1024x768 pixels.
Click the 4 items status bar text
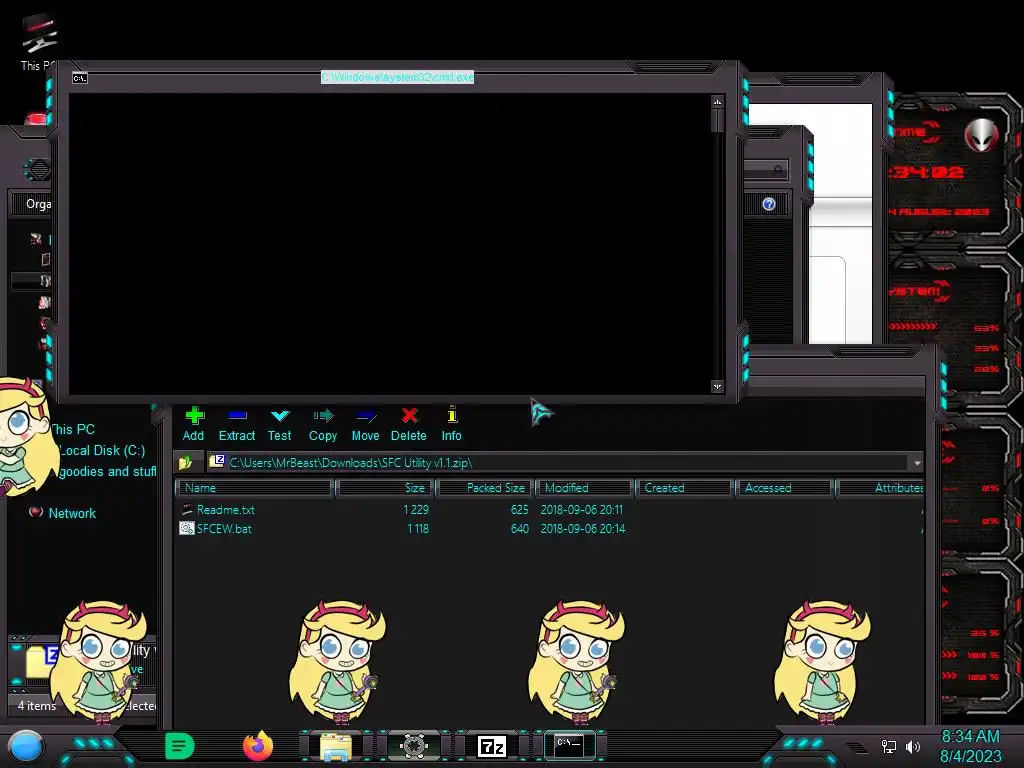(x=37, y=705)
